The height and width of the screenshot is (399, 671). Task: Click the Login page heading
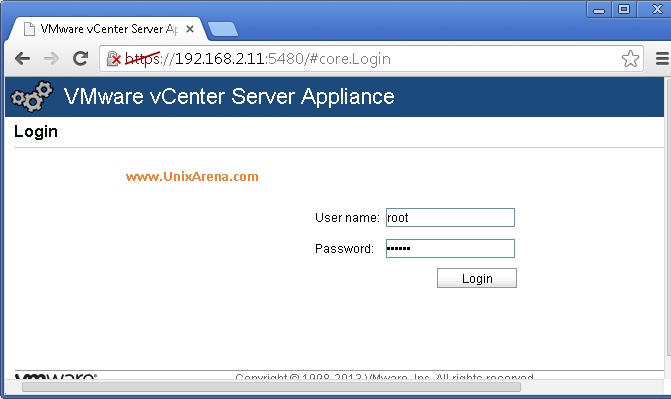tap(36, 131)
